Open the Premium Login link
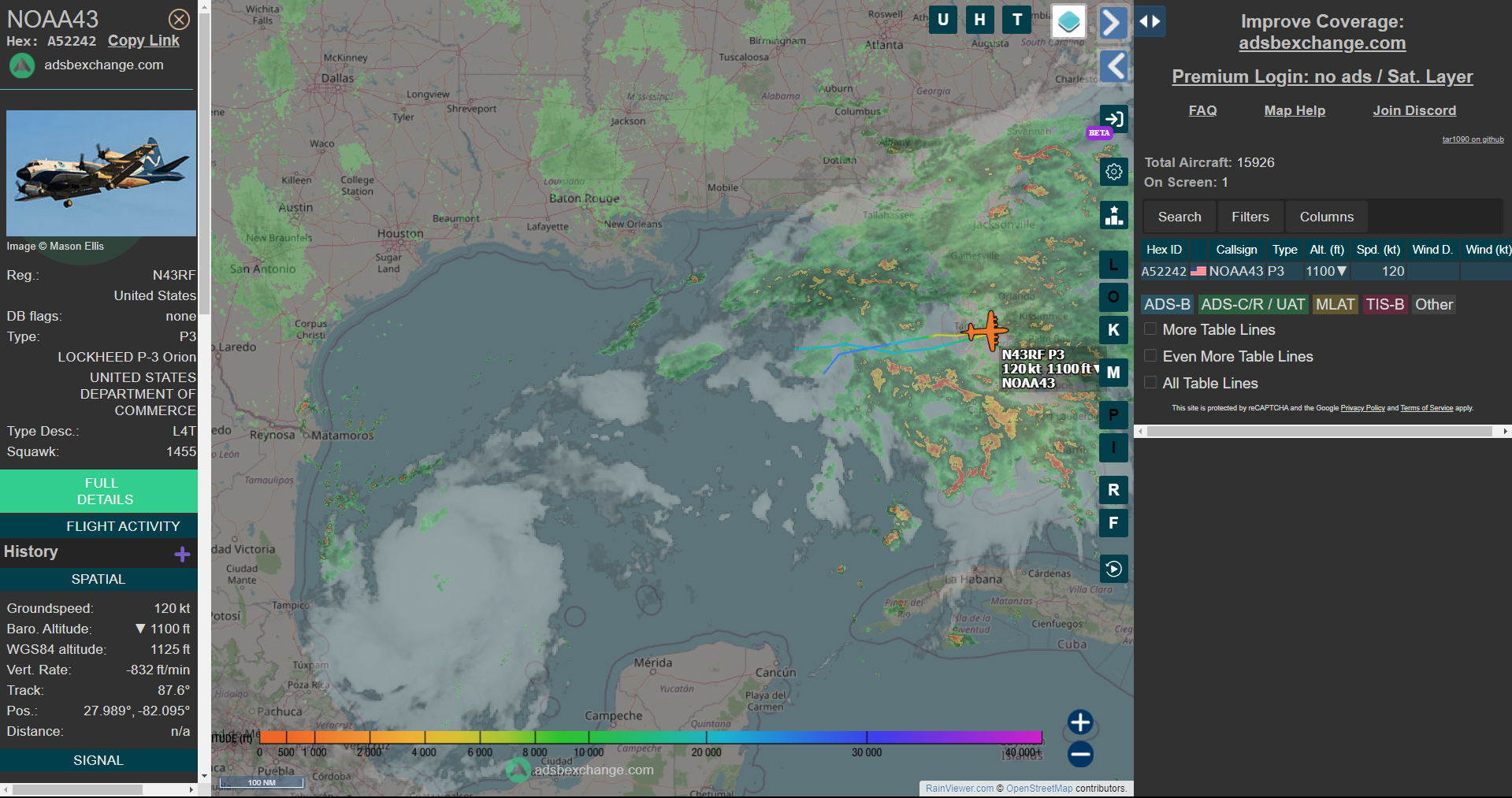 coord(1322,76)
